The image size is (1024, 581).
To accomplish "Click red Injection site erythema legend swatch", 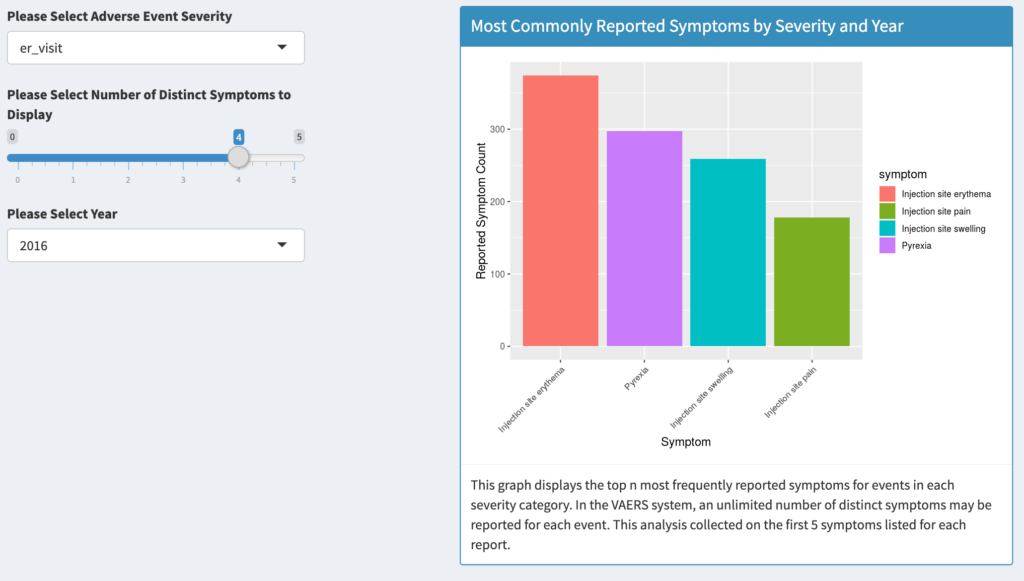I will point(887,194).
